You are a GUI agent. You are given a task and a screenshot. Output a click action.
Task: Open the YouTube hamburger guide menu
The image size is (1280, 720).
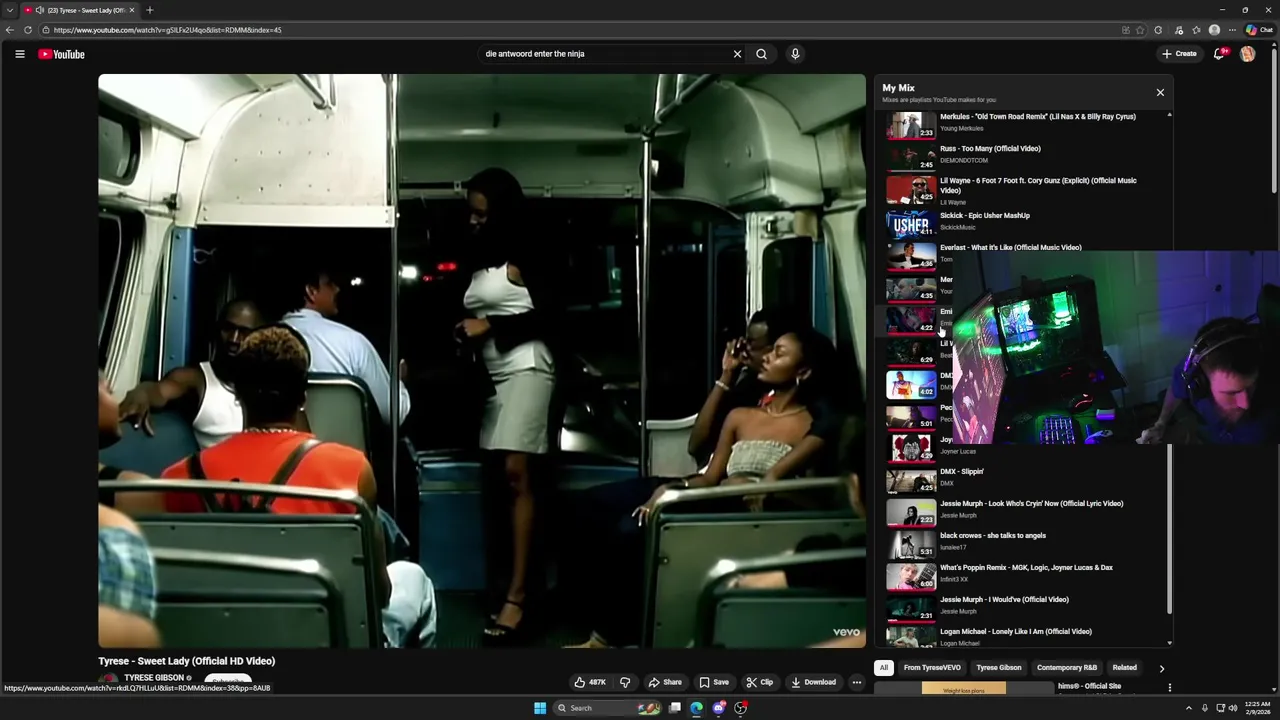[20, 54]
